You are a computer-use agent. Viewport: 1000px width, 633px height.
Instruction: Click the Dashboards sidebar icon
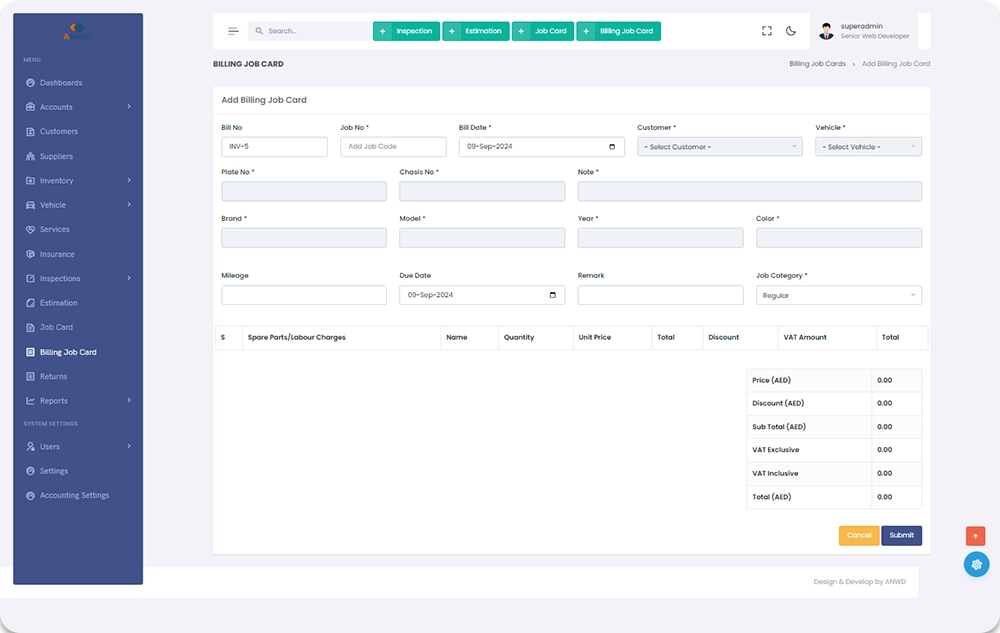click(x=31, y=83)
